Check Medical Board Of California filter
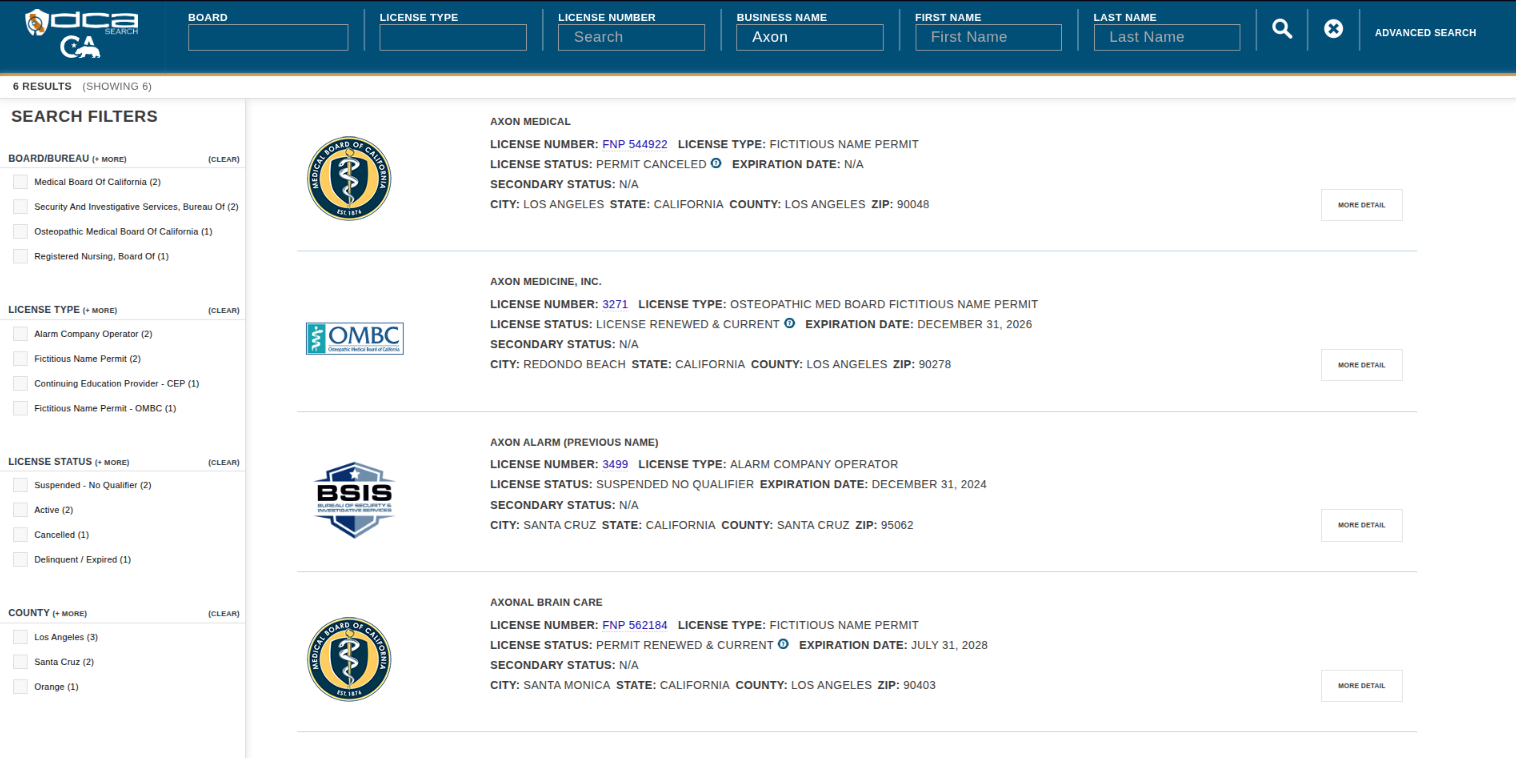This screenshot has width=1516, height=758. [20, 182]
